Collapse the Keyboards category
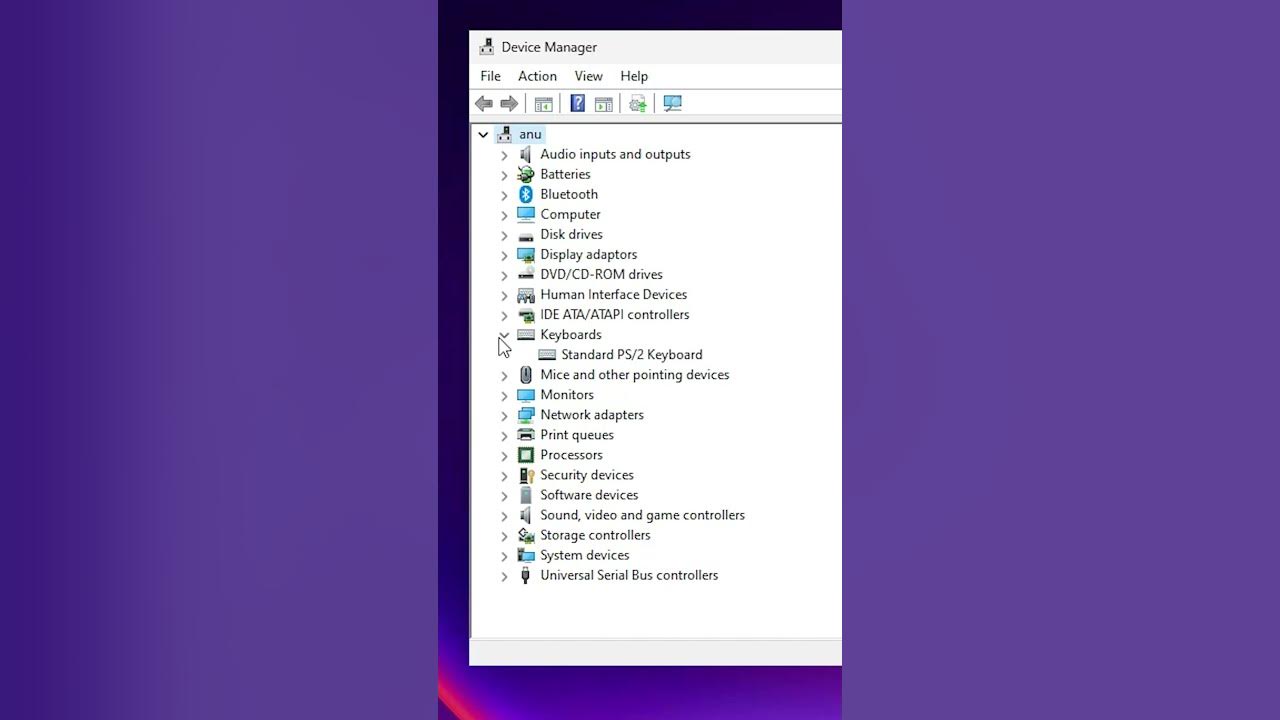This screenshot has width=1280, height=720. pyautogui.click(x=504, y=335)
